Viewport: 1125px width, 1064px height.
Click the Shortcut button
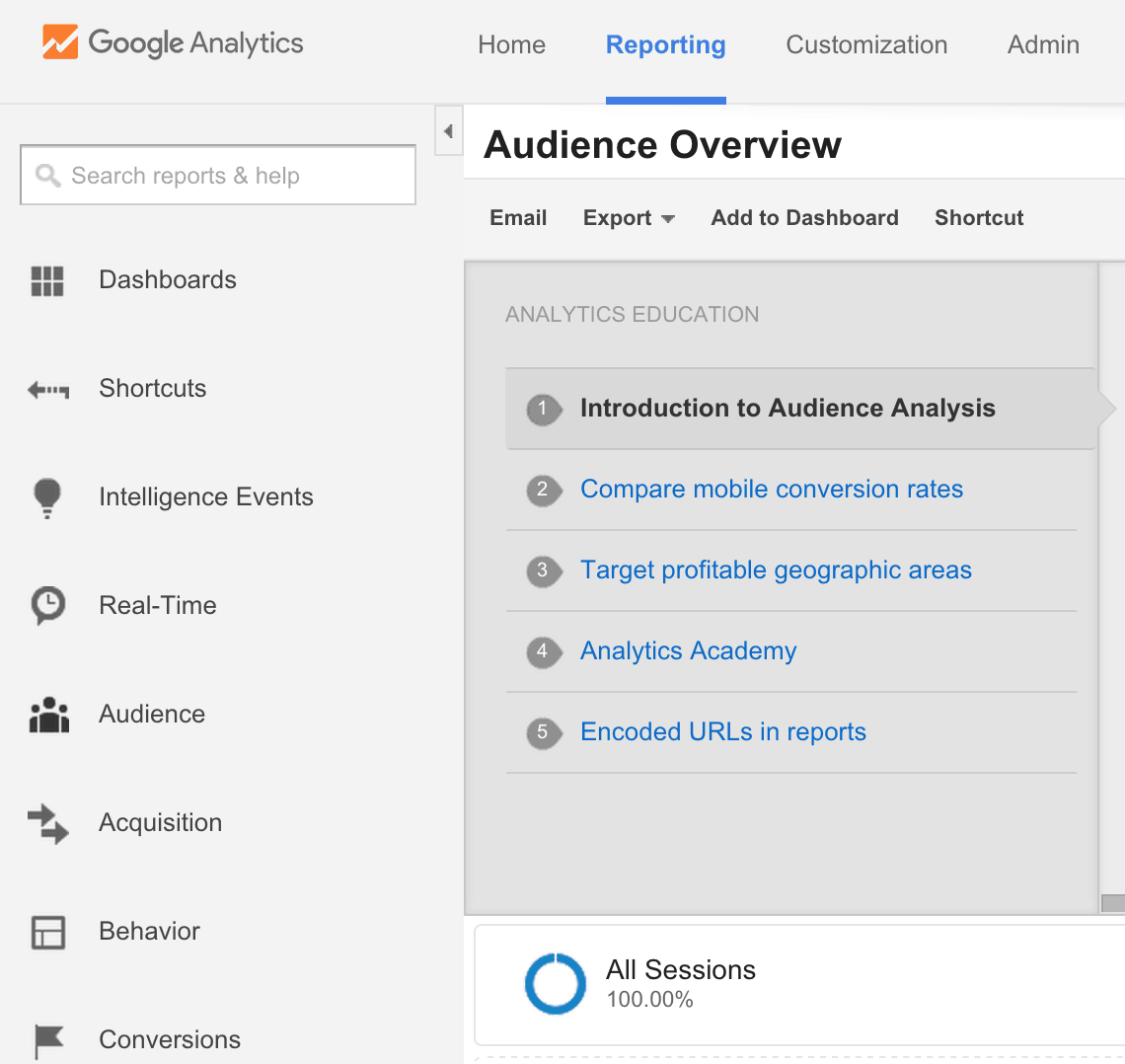979,217
